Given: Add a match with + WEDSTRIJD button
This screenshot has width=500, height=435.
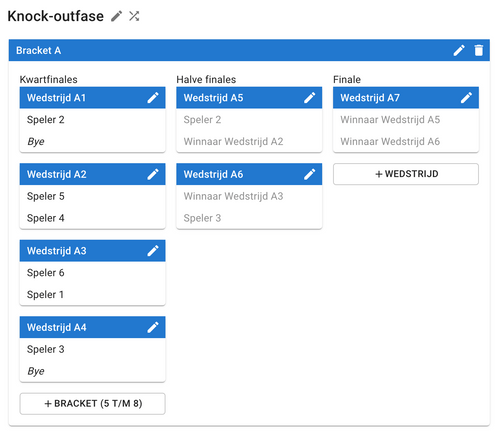Looking at the screenshot, I should (x=406, y=174).
